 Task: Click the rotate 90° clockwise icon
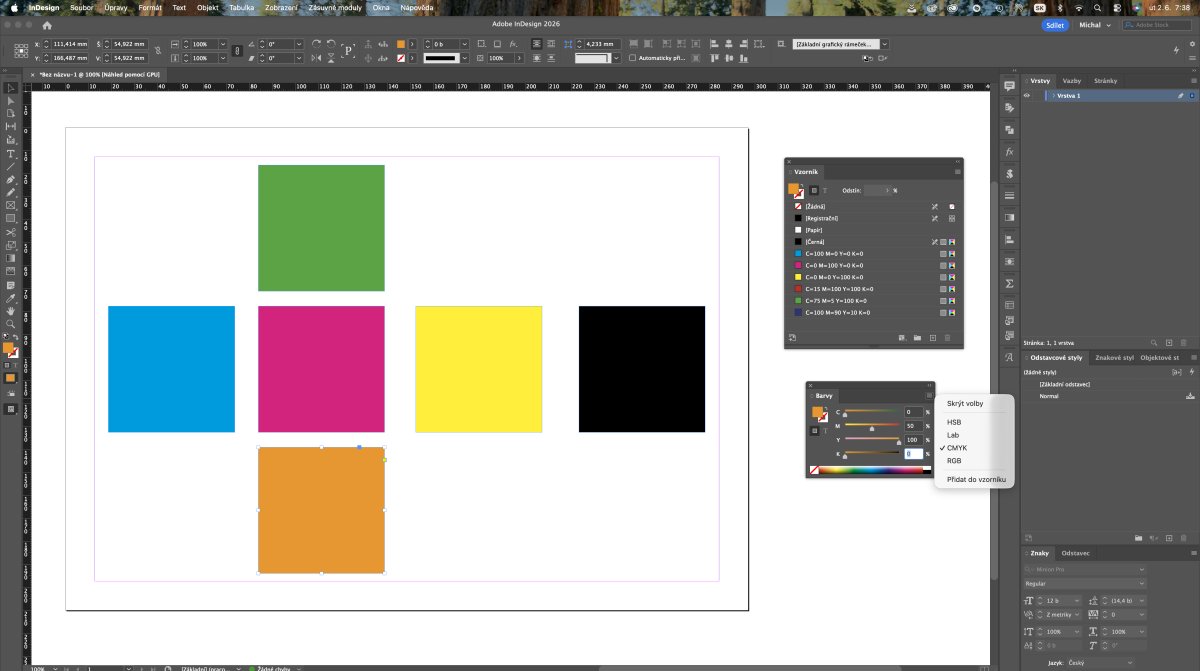click(316, 44)
